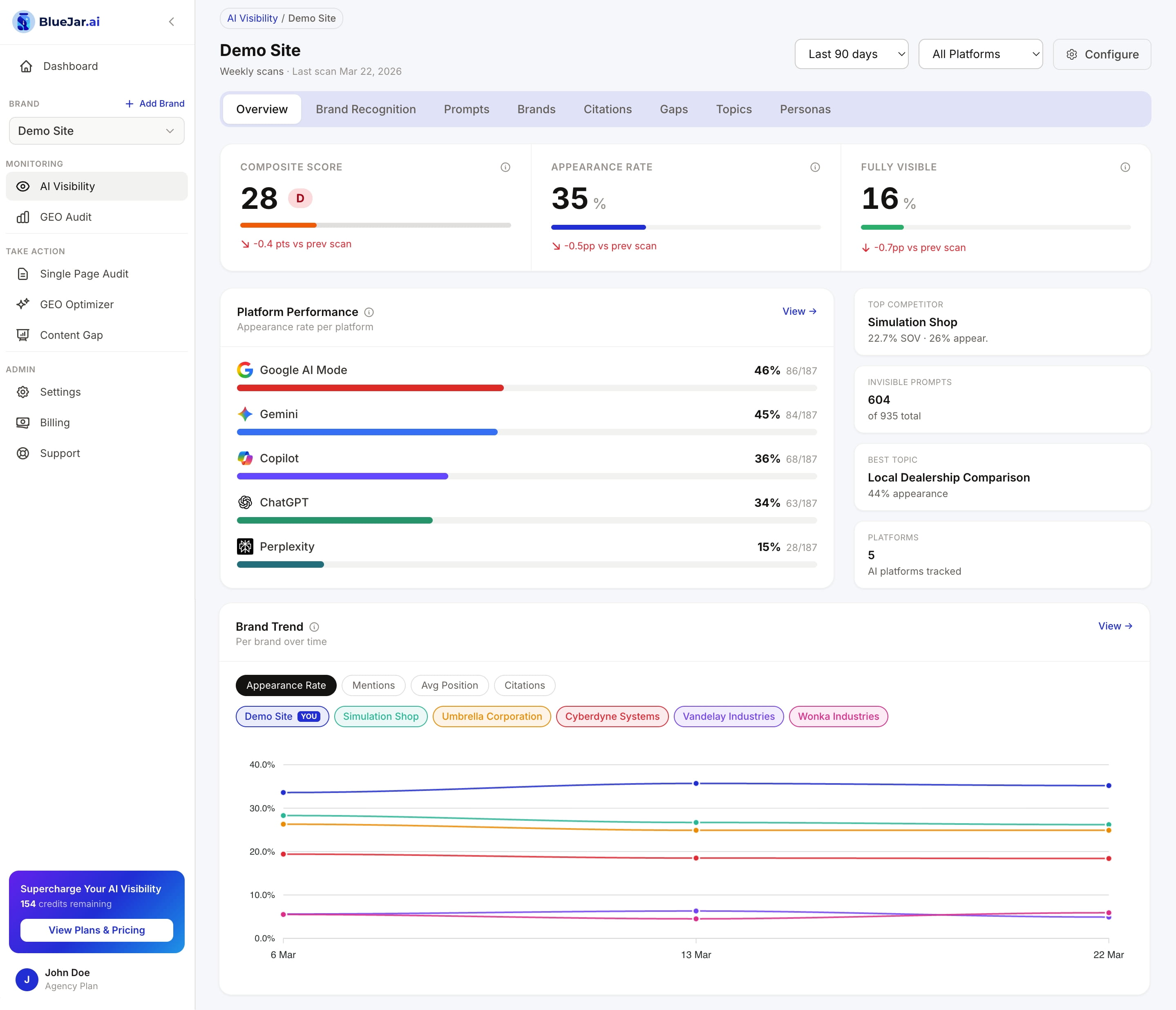The image size is (1176, 1010).
Task: Toggle the Wonka Industries brand series
Action: point(838,716)
